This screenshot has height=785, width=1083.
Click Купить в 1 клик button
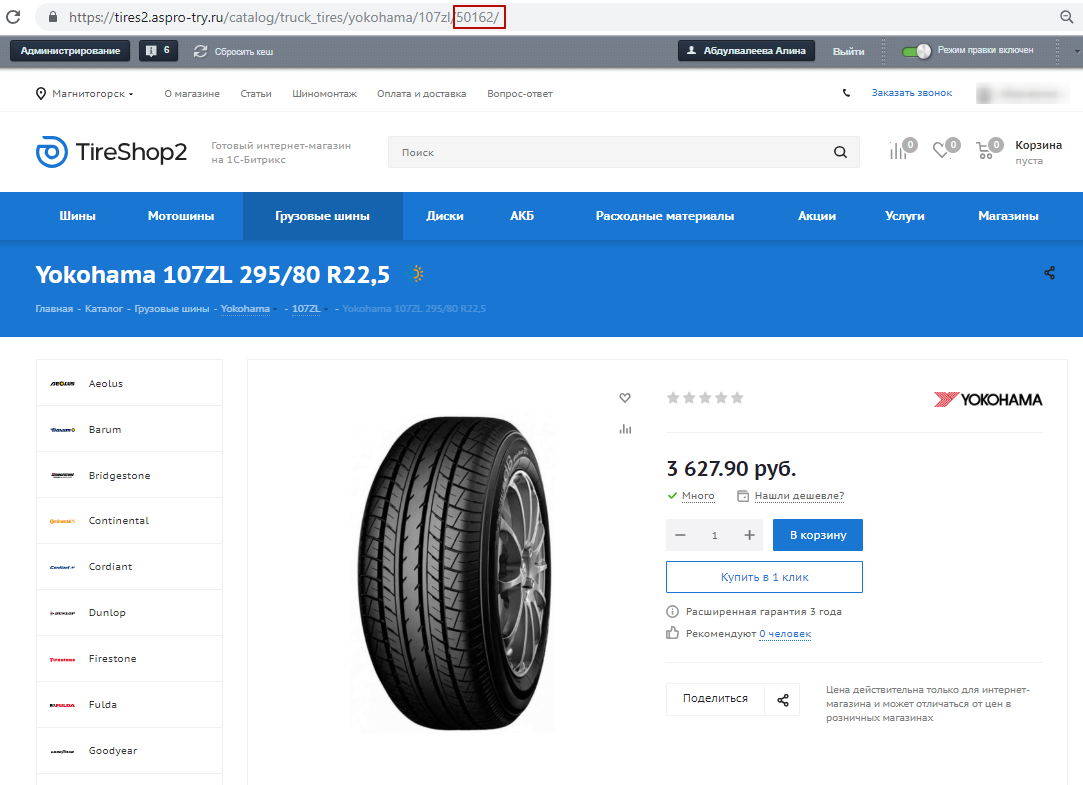pyautogui.click(x=765, y=576)
